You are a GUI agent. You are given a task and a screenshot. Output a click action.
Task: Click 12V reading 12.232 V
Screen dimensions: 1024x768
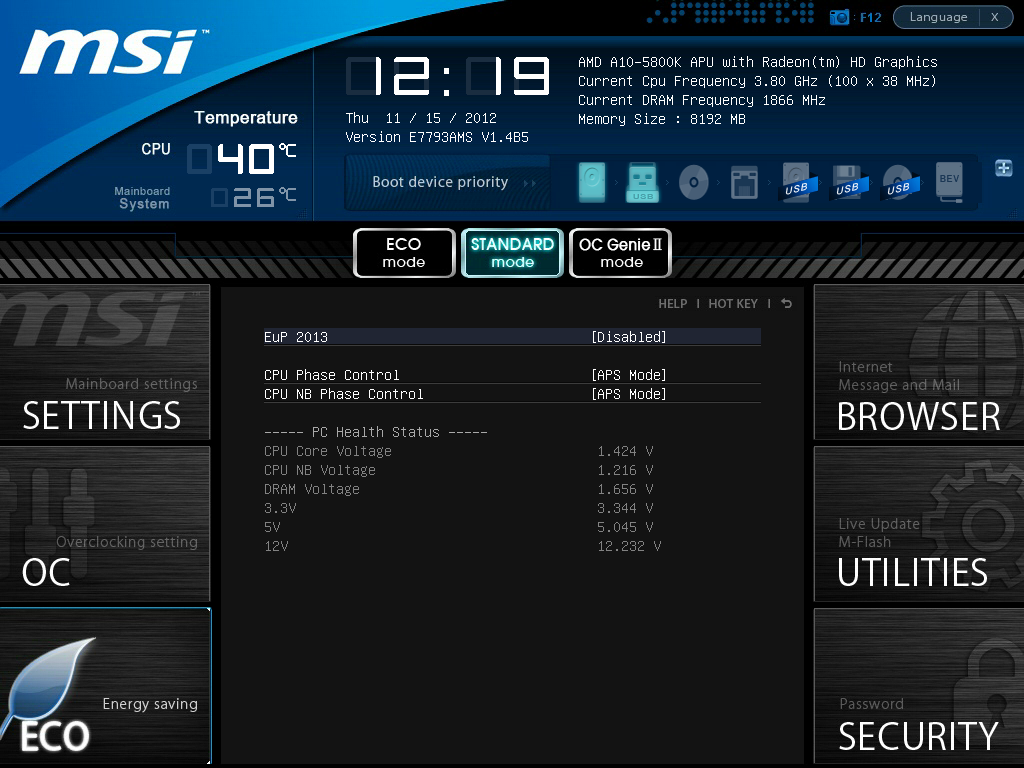point(629,546)
